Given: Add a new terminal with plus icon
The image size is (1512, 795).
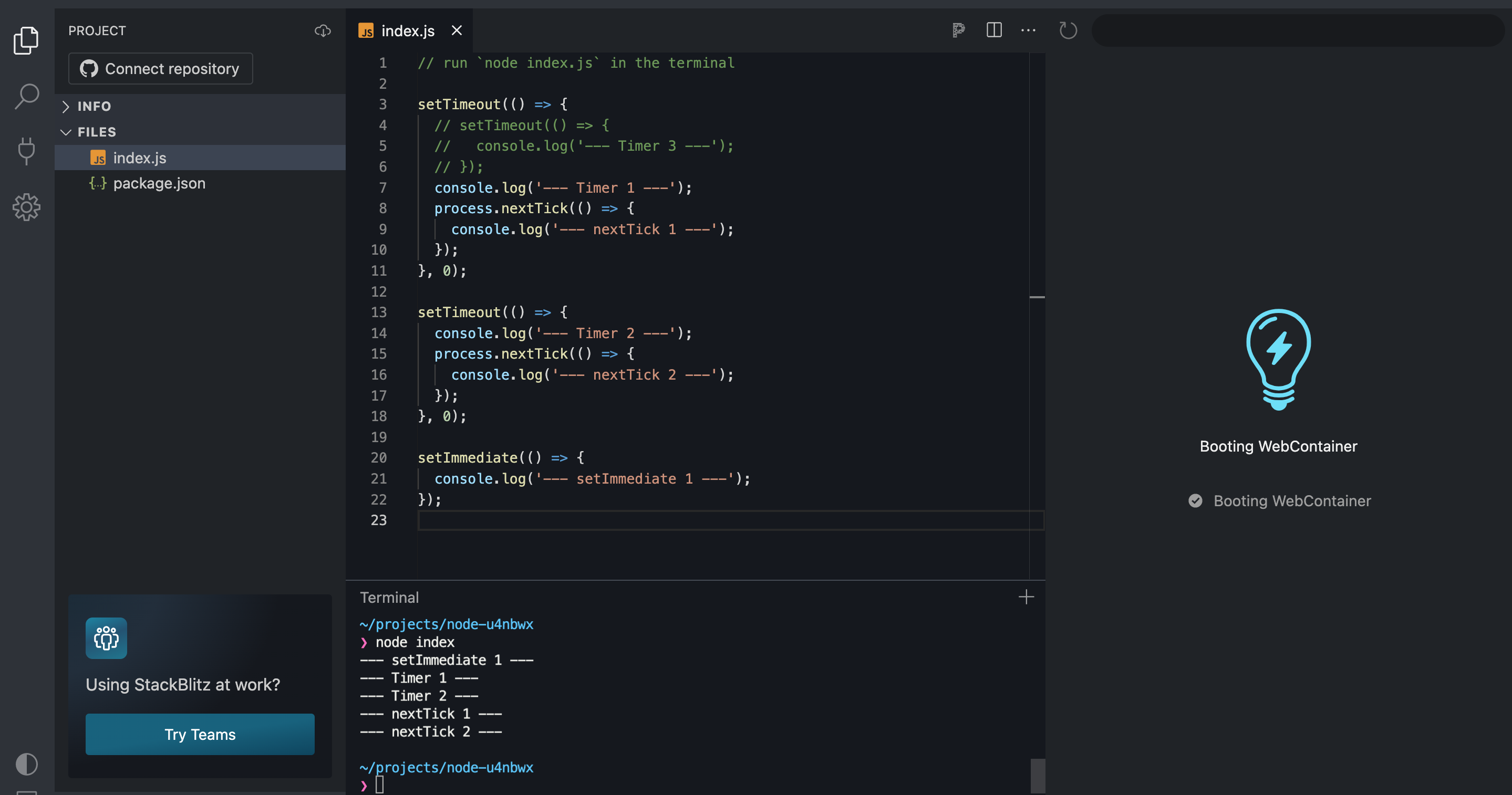Looking at the screenshot, I should coord(1026,597).
